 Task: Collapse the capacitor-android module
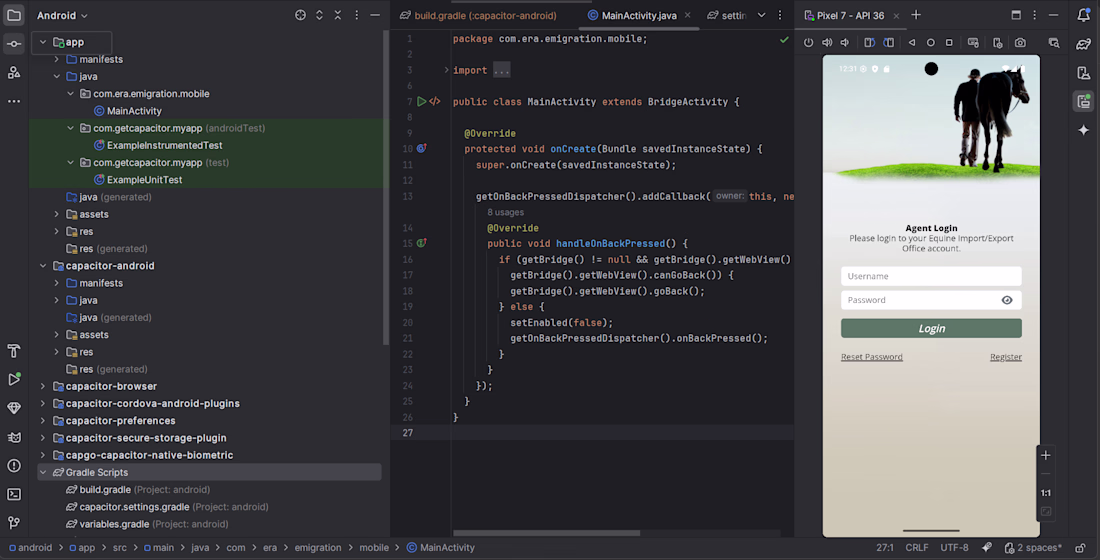[x=43, y=266]
